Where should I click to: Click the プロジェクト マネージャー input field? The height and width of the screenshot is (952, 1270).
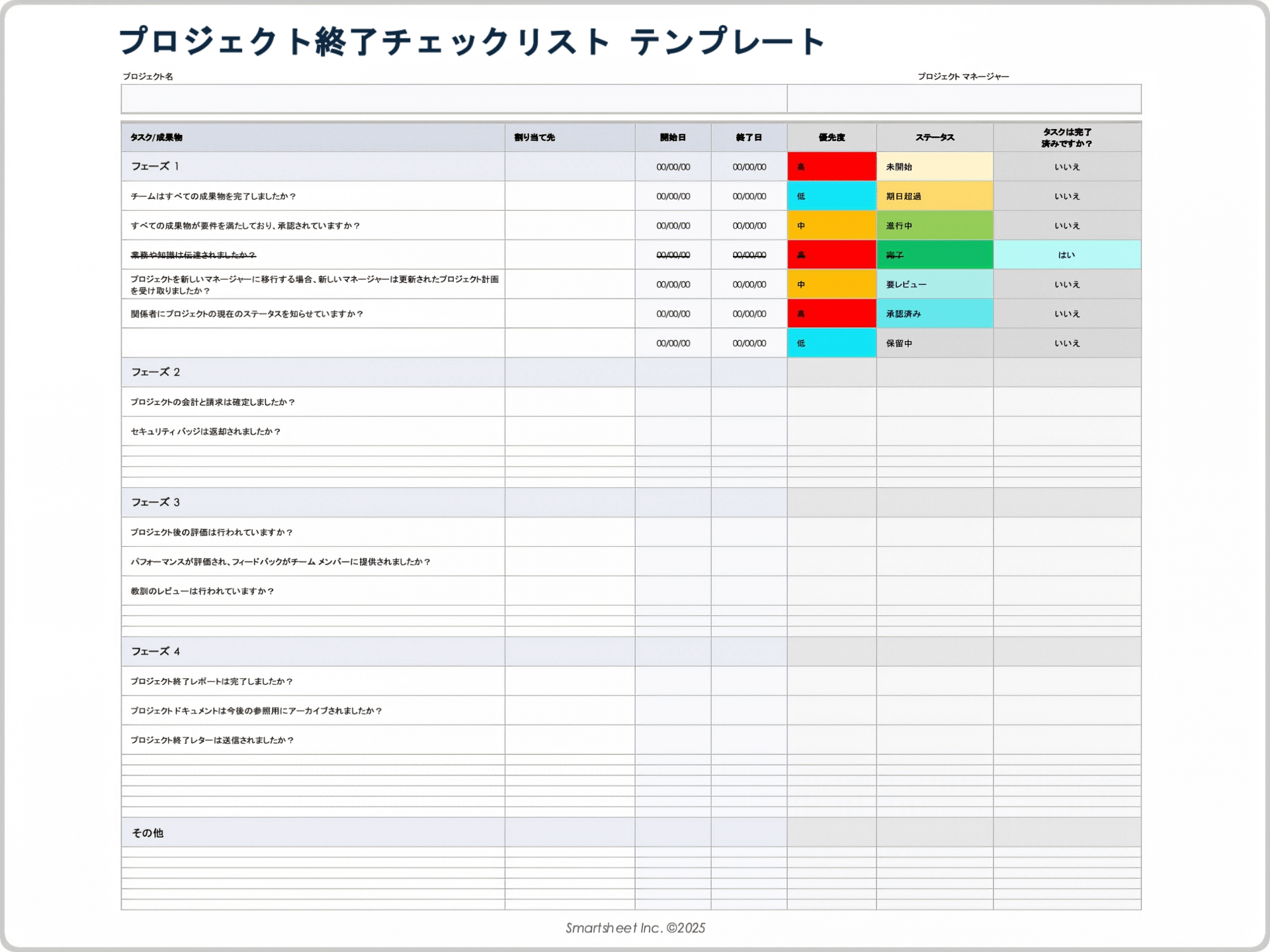[x=964, y=99]
